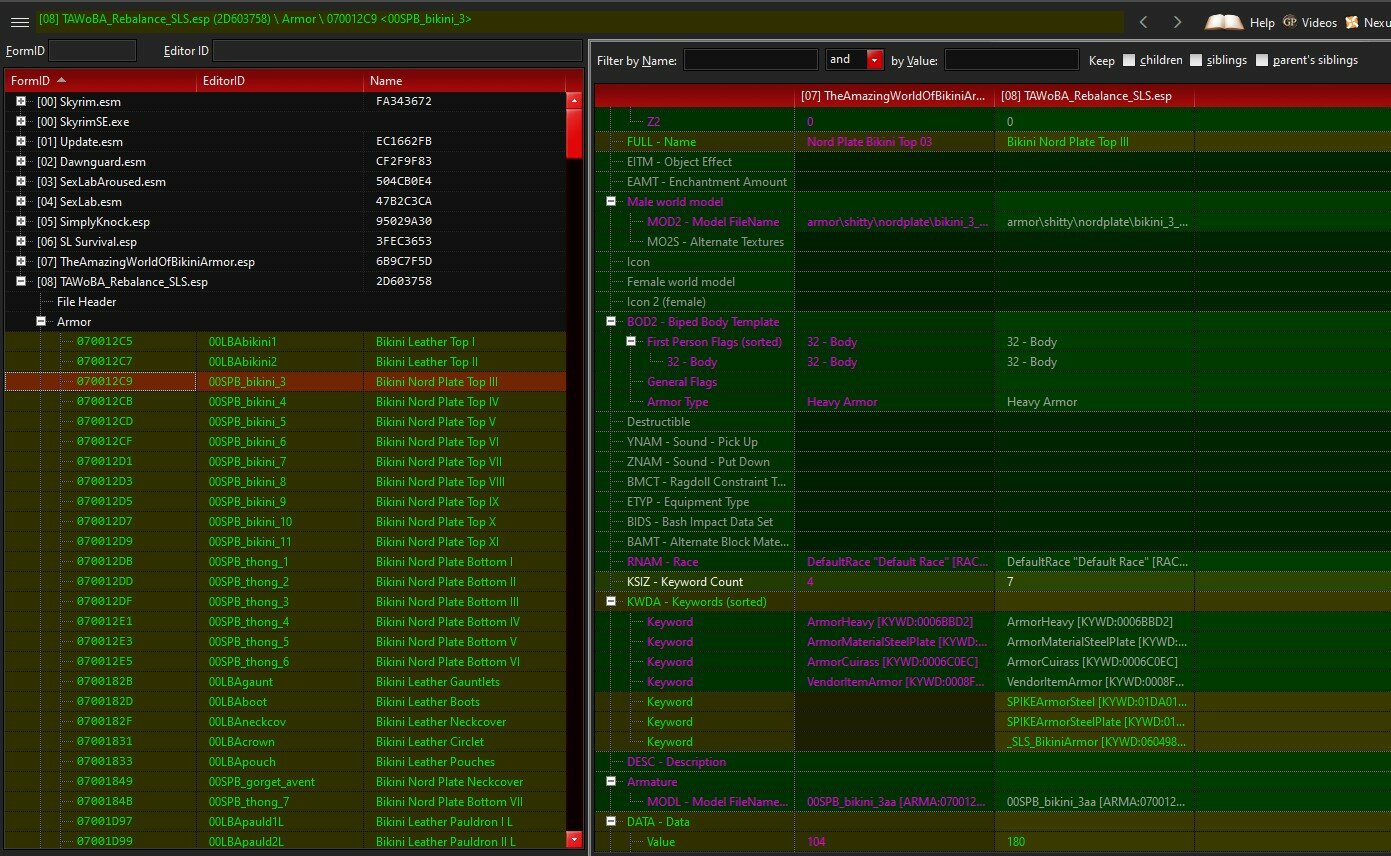Open the Videos link icon
Screen dimensions: 1391x856
[x=1290, y=21]
